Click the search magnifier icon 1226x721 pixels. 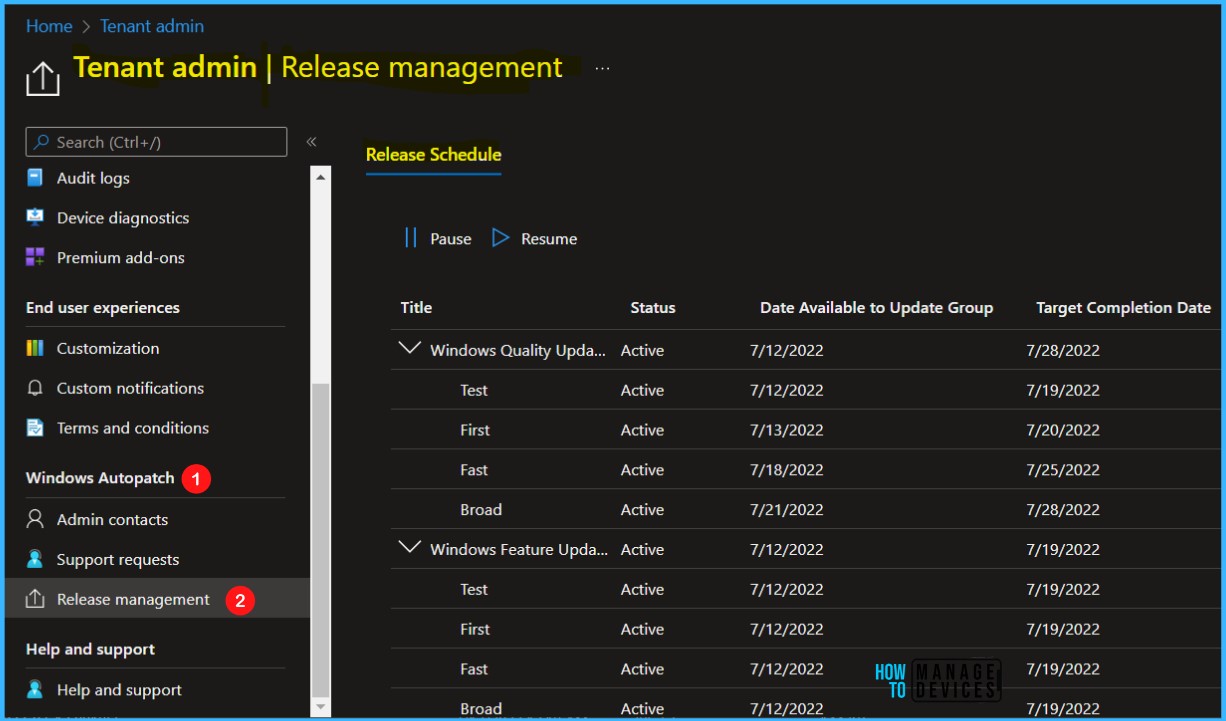point(42,142)
